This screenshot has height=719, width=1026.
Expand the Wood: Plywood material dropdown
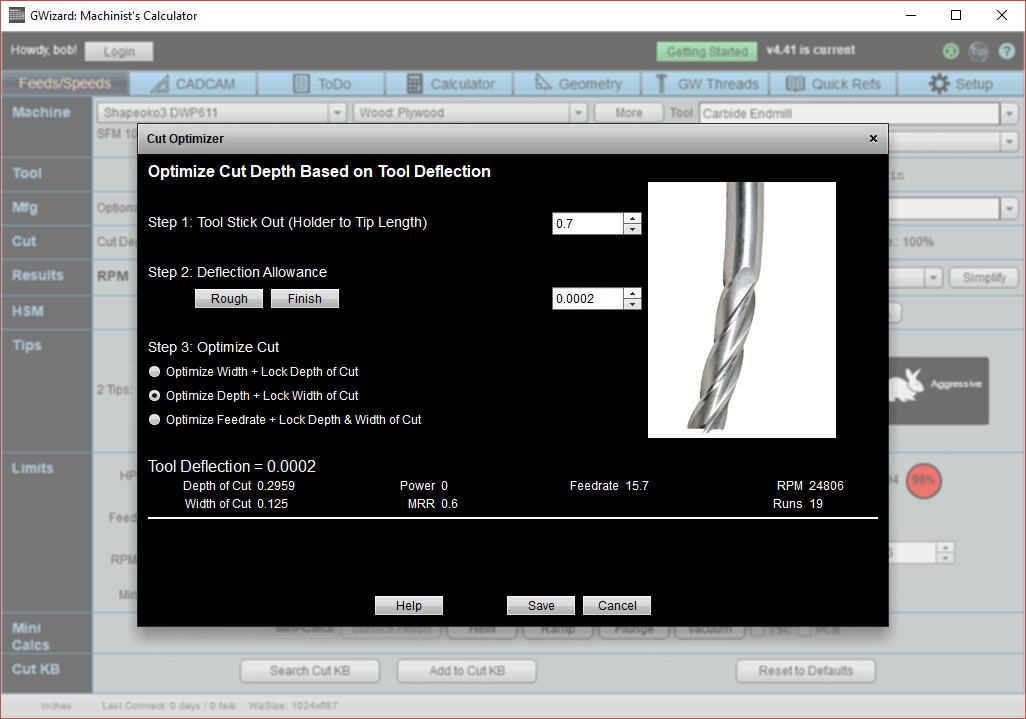tap(578, 113)
